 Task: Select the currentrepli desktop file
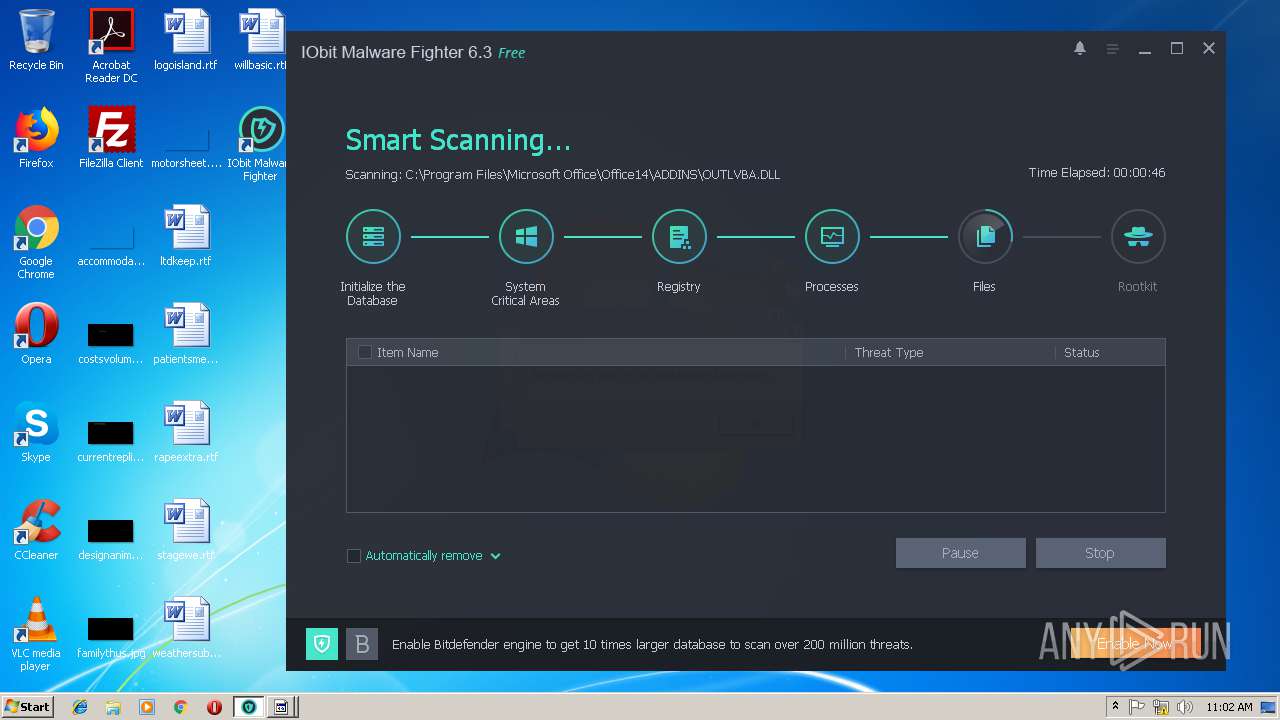click(111, 440)
